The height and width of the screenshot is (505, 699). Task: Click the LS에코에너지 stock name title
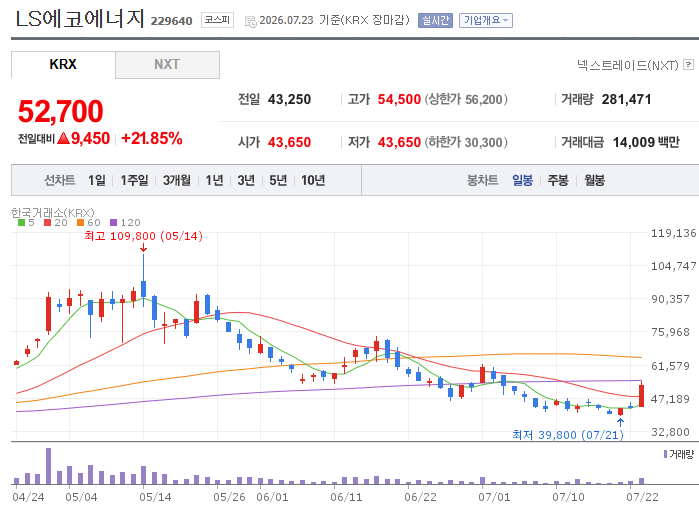point(80,19)
